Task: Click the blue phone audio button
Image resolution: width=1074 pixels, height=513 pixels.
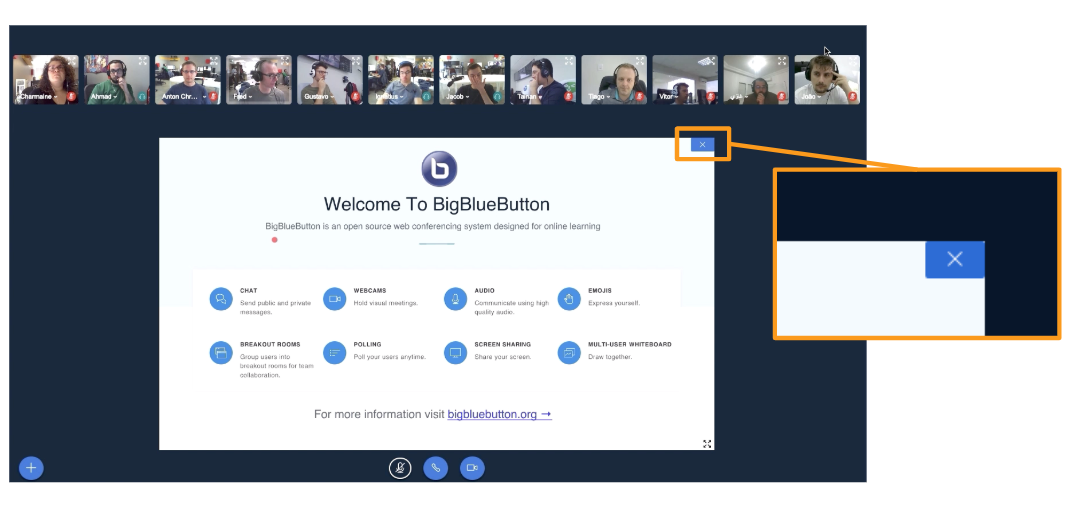Action: click(436, 468)
